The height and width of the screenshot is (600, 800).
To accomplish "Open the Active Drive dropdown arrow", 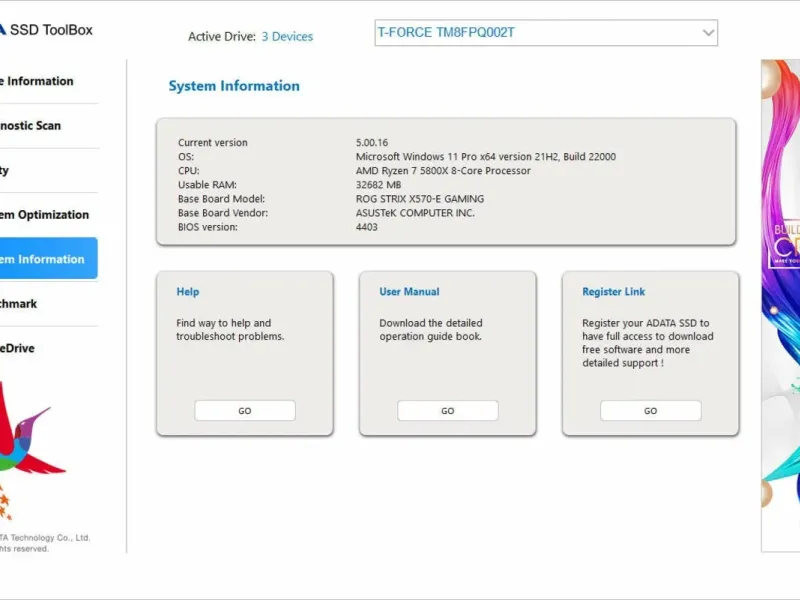I will [708, 33].
